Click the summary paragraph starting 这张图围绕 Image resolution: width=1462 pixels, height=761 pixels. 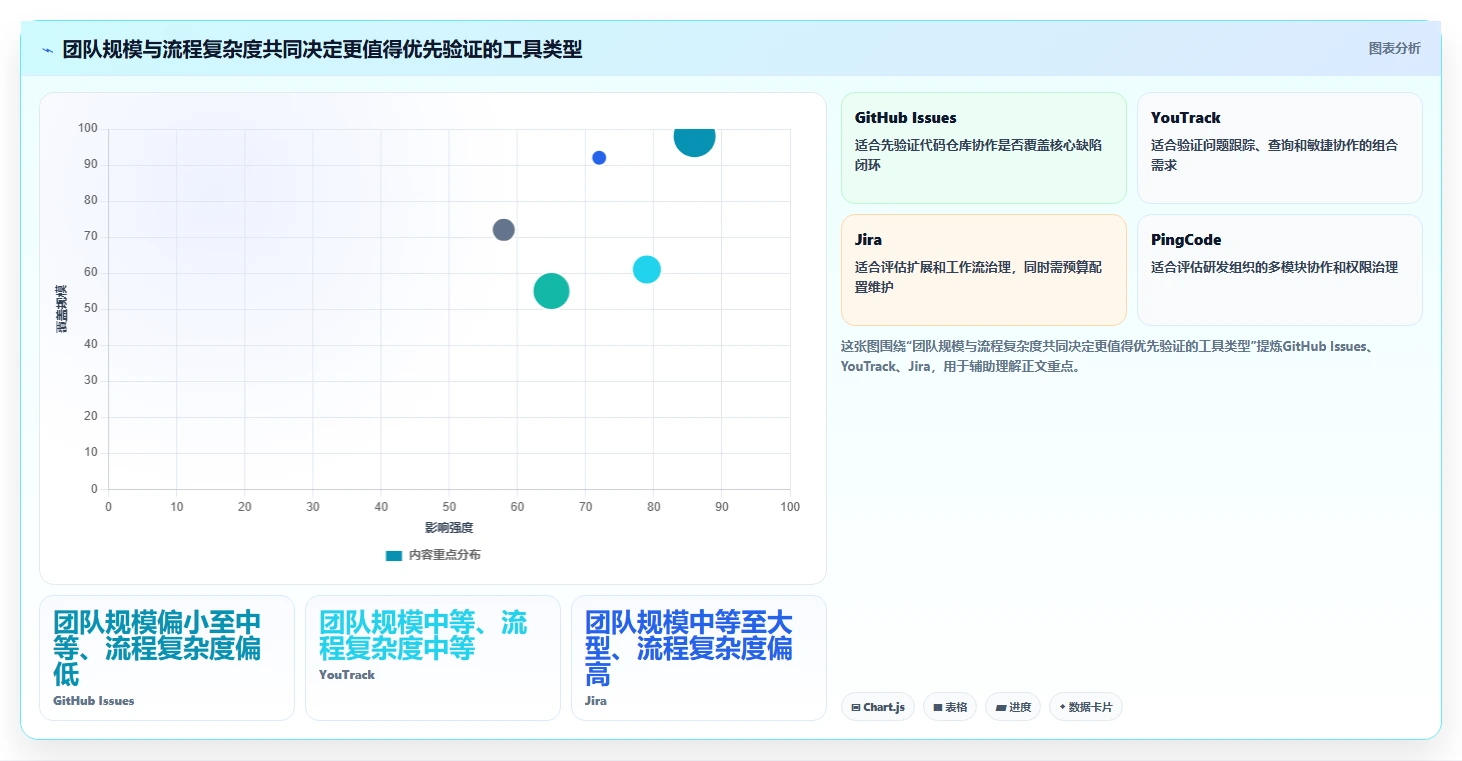click(1110, 356)
